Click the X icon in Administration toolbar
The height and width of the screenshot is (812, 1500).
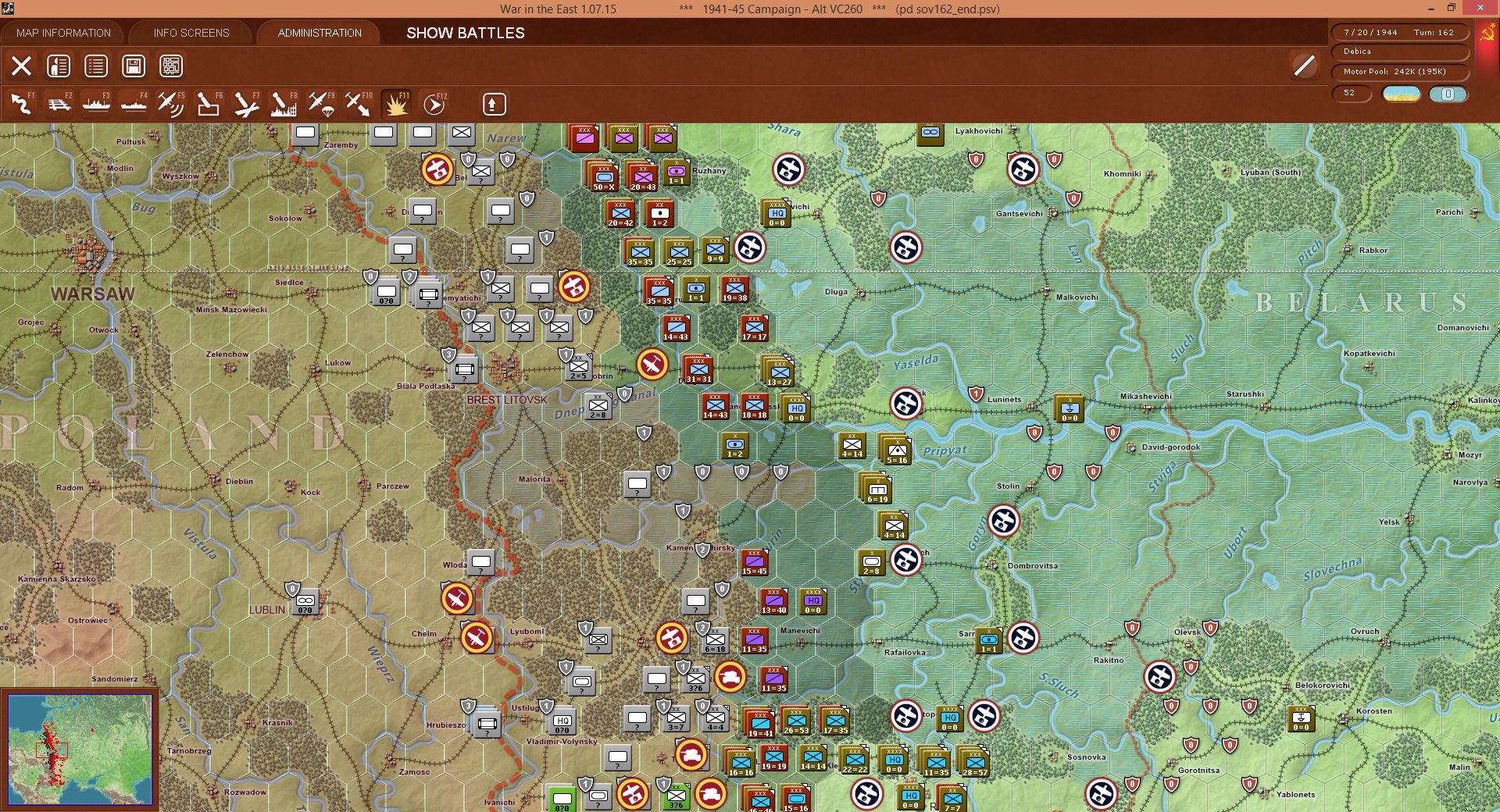[x=21, y=66]
